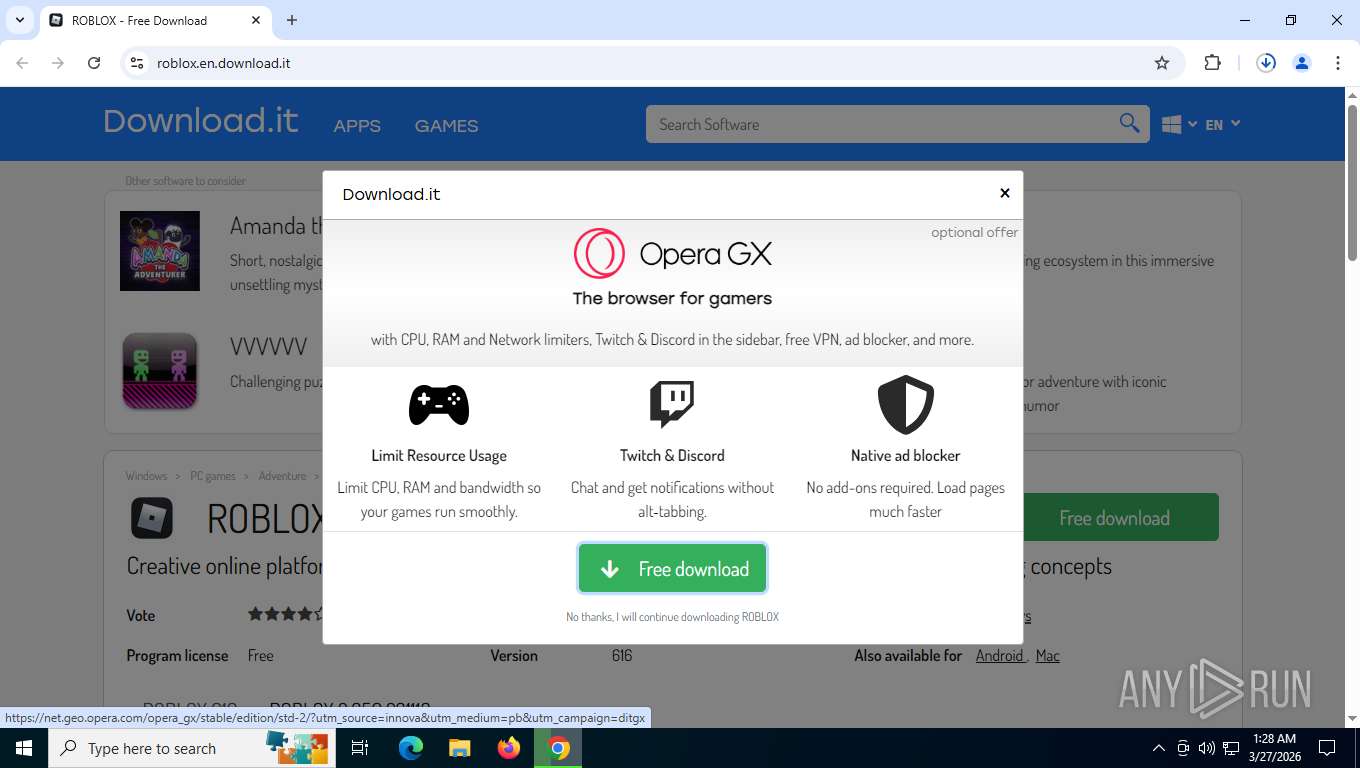1360x768 pixels.
Task: Click the Chrome taskbar icon
Action: click(x=558, y=748)
